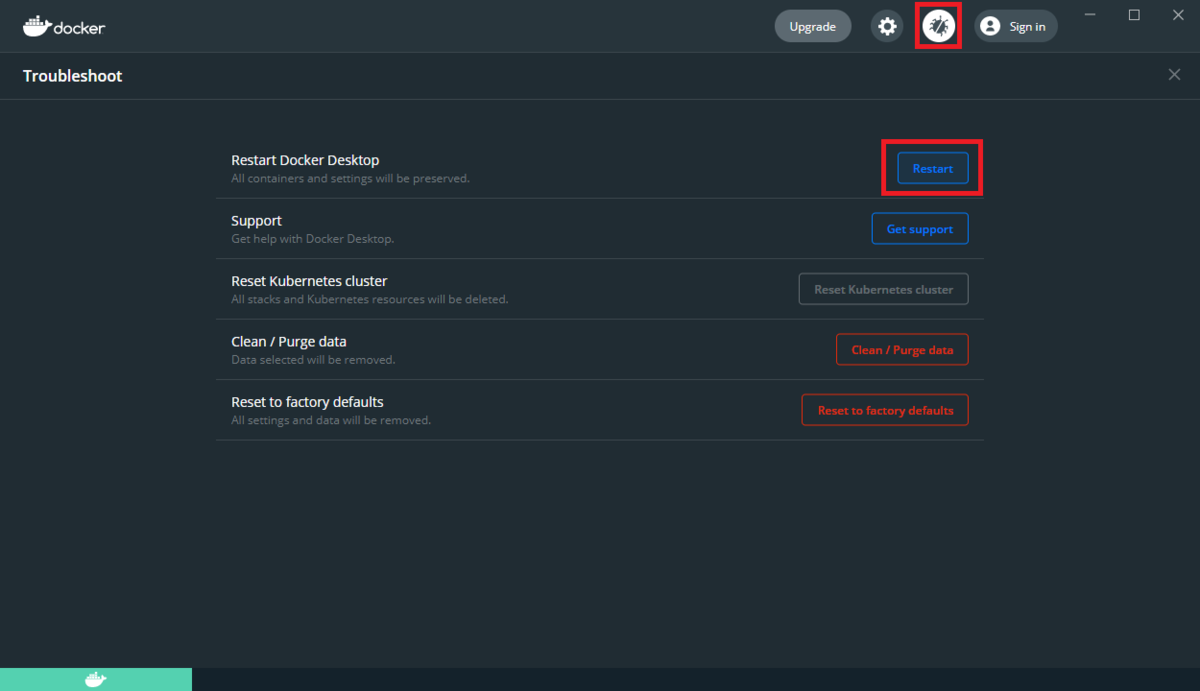The image size is (1200, 691).
Task: Click the 'Restart Docker Desktop' label
Action: (x=305, y=160)
